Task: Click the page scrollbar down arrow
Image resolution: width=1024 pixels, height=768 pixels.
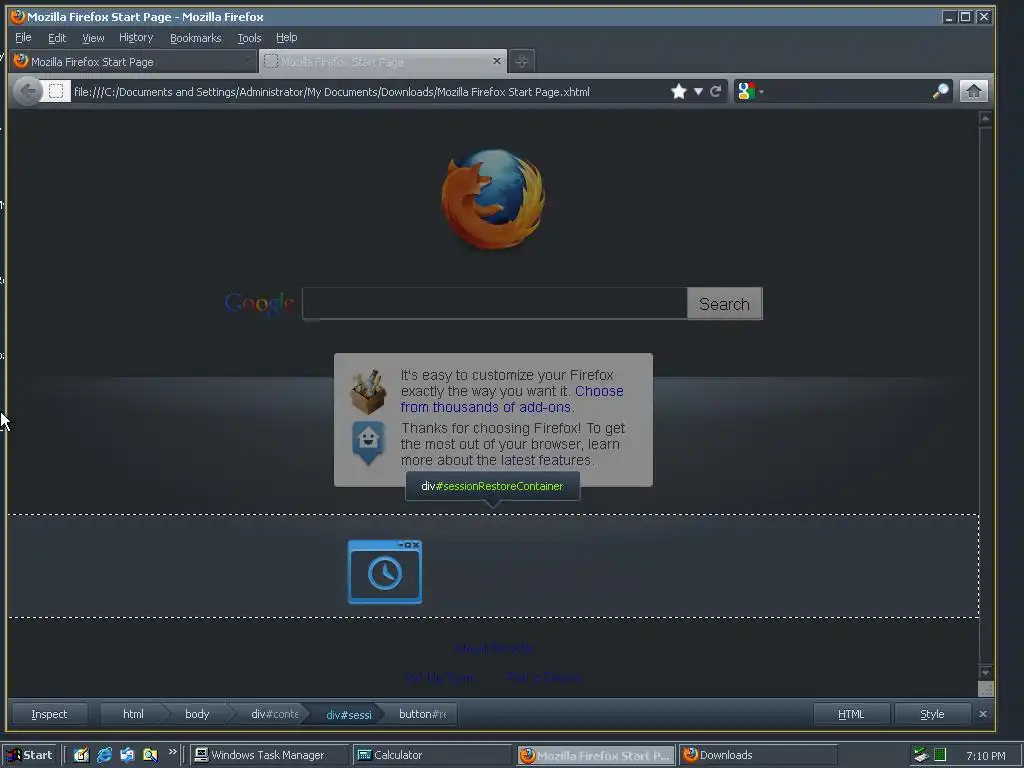Action: pos(985,673)
